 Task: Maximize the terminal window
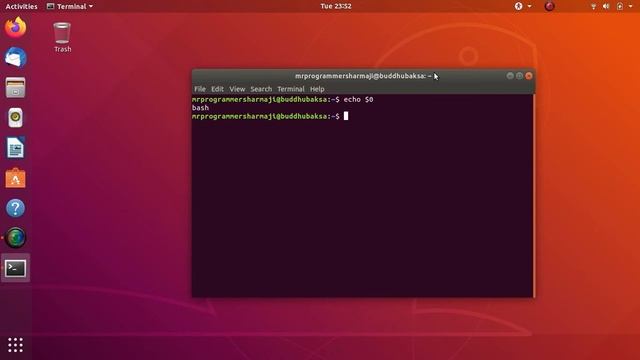coord(519,76)
